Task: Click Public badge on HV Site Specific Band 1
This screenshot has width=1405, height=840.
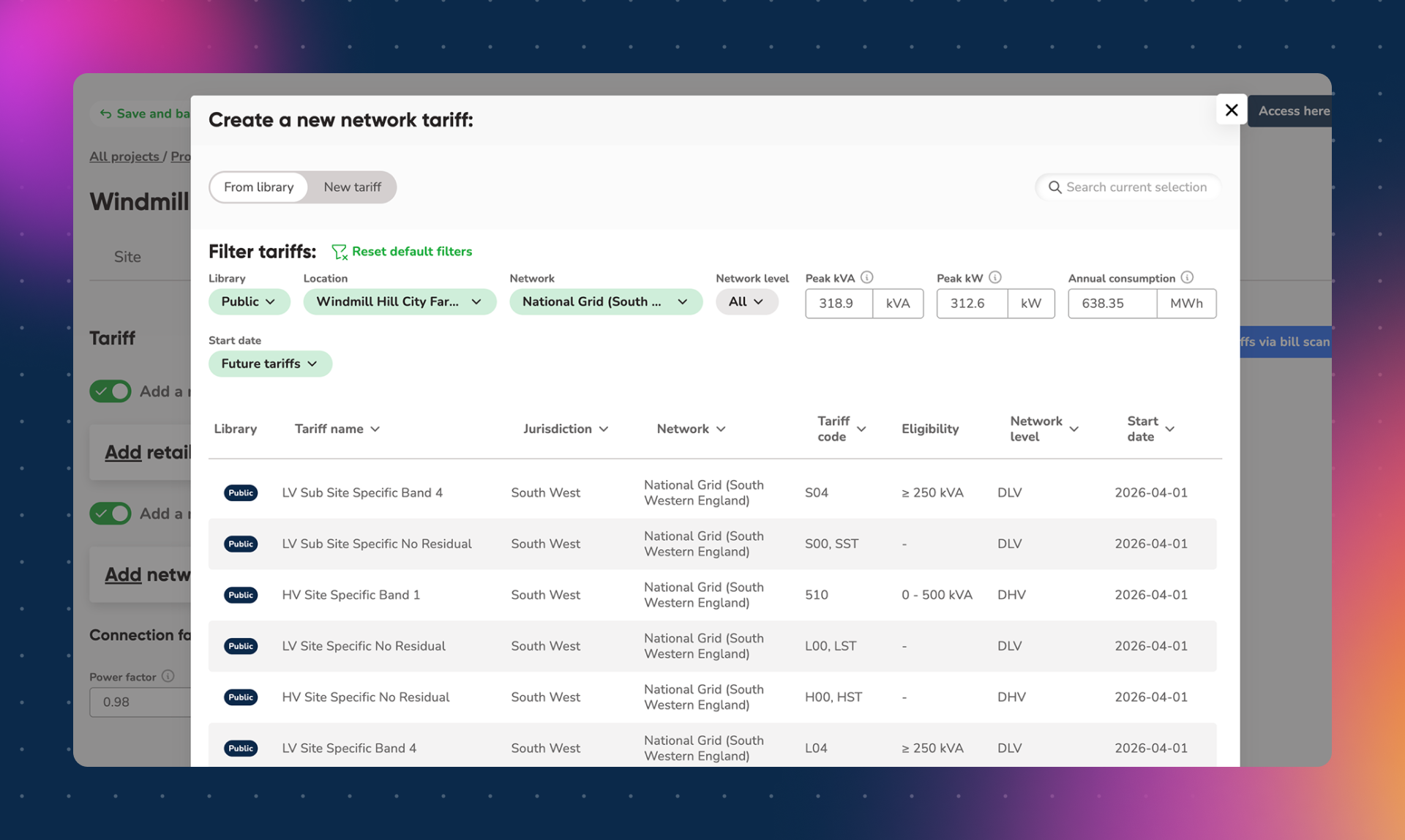Action: (240, 595)
